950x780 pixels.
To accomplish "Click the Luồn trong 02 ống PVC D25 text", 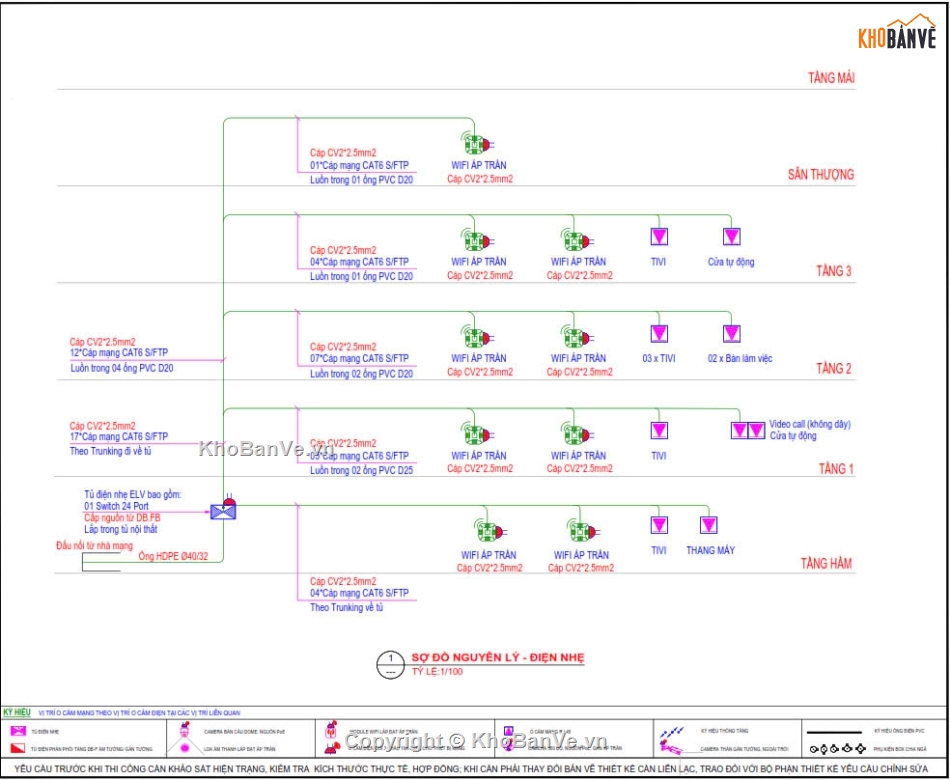I will click(x=362, y=470).
